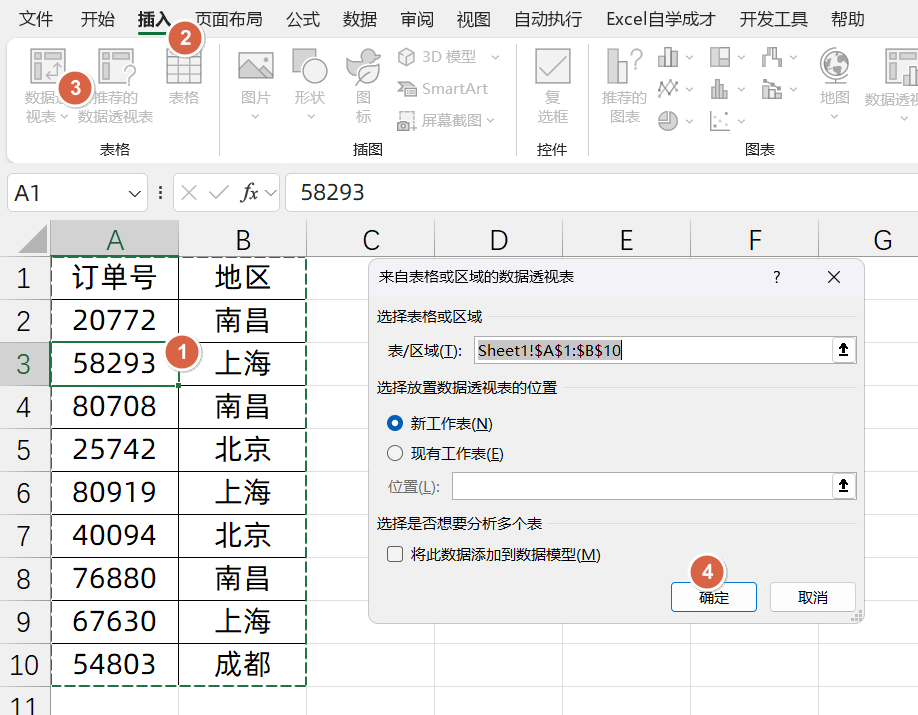Open the File (文件) tab
918x715 pixels.
[x=36, y=19]
